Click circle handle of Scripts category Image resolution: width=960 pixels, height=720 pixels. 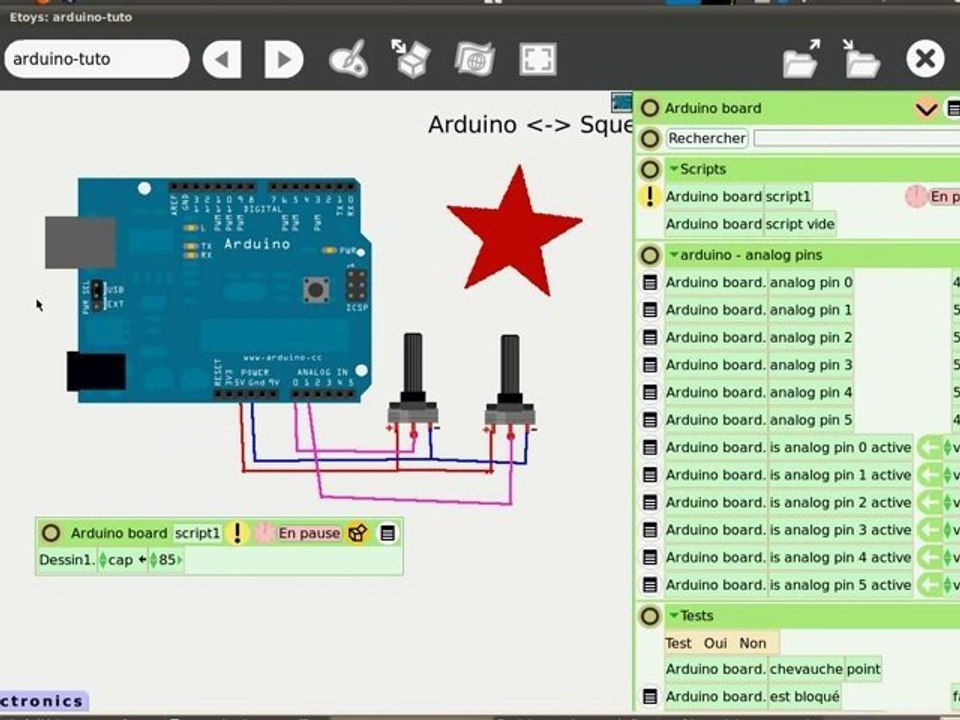coord(650,169)
